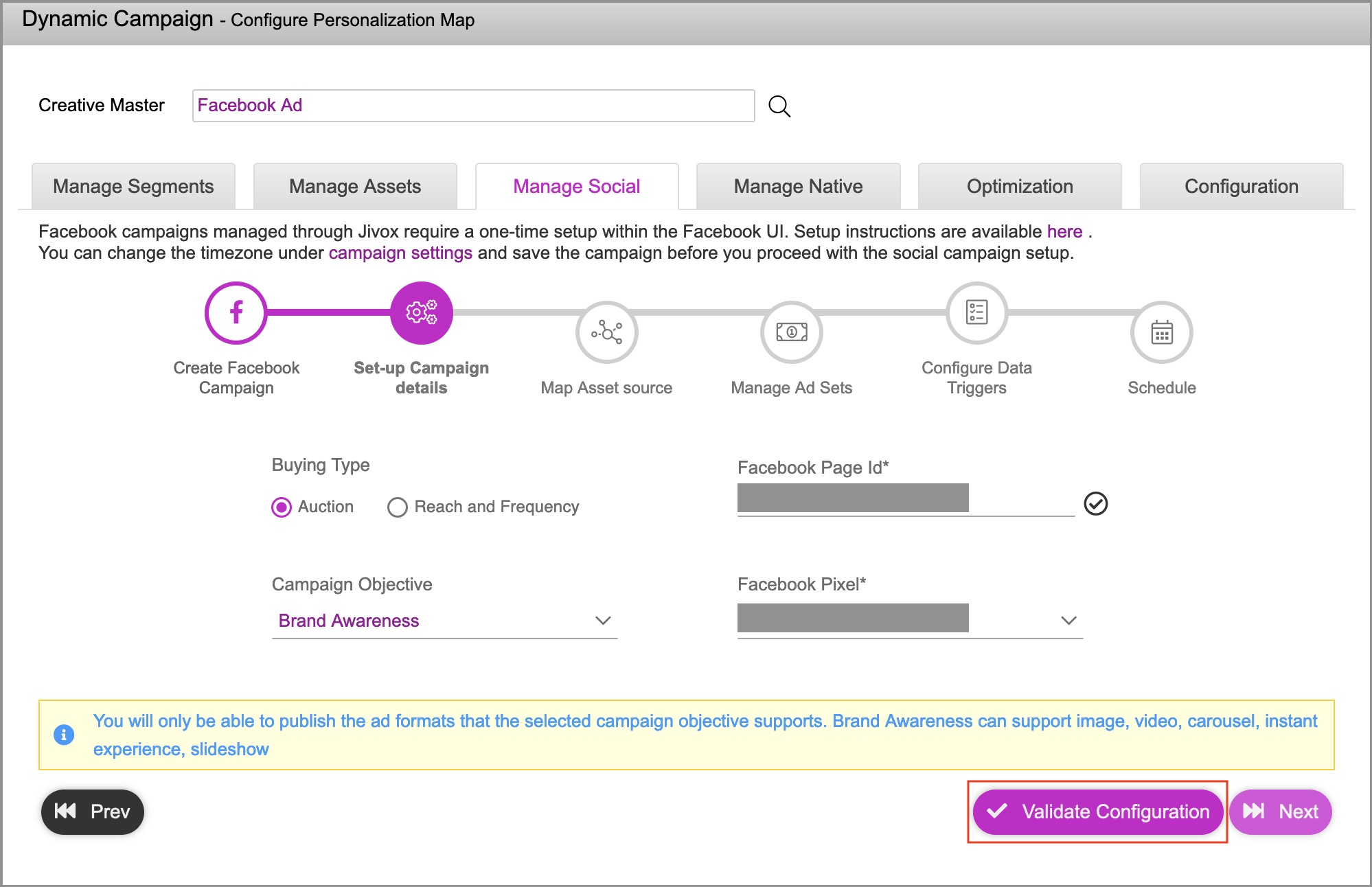Switch to the Manage Assets tab
The image size is (1372, 887).
click(x=355, y=186)
